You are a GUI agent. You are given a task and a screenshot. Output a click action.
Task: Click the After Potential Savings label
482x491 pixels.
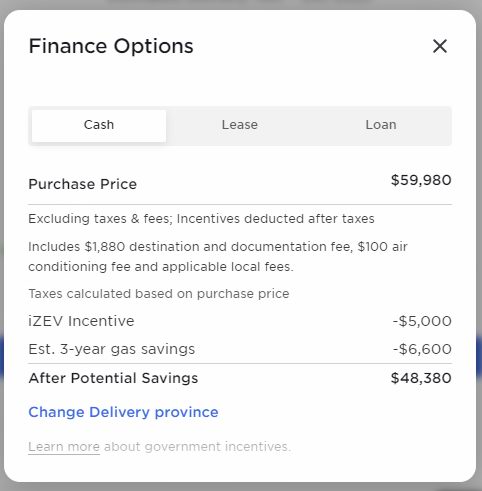(x=113, y=378)
